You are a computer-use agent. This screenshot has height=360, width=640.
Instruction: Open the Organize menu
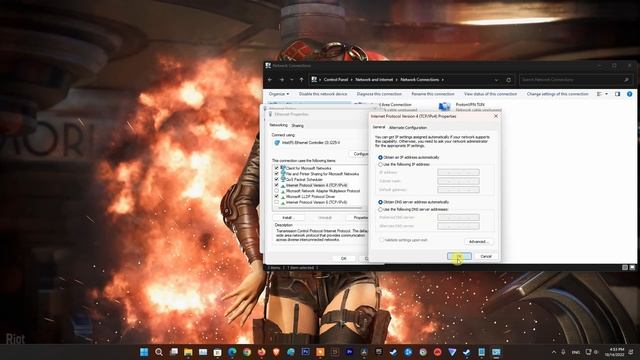click(279, 94)
